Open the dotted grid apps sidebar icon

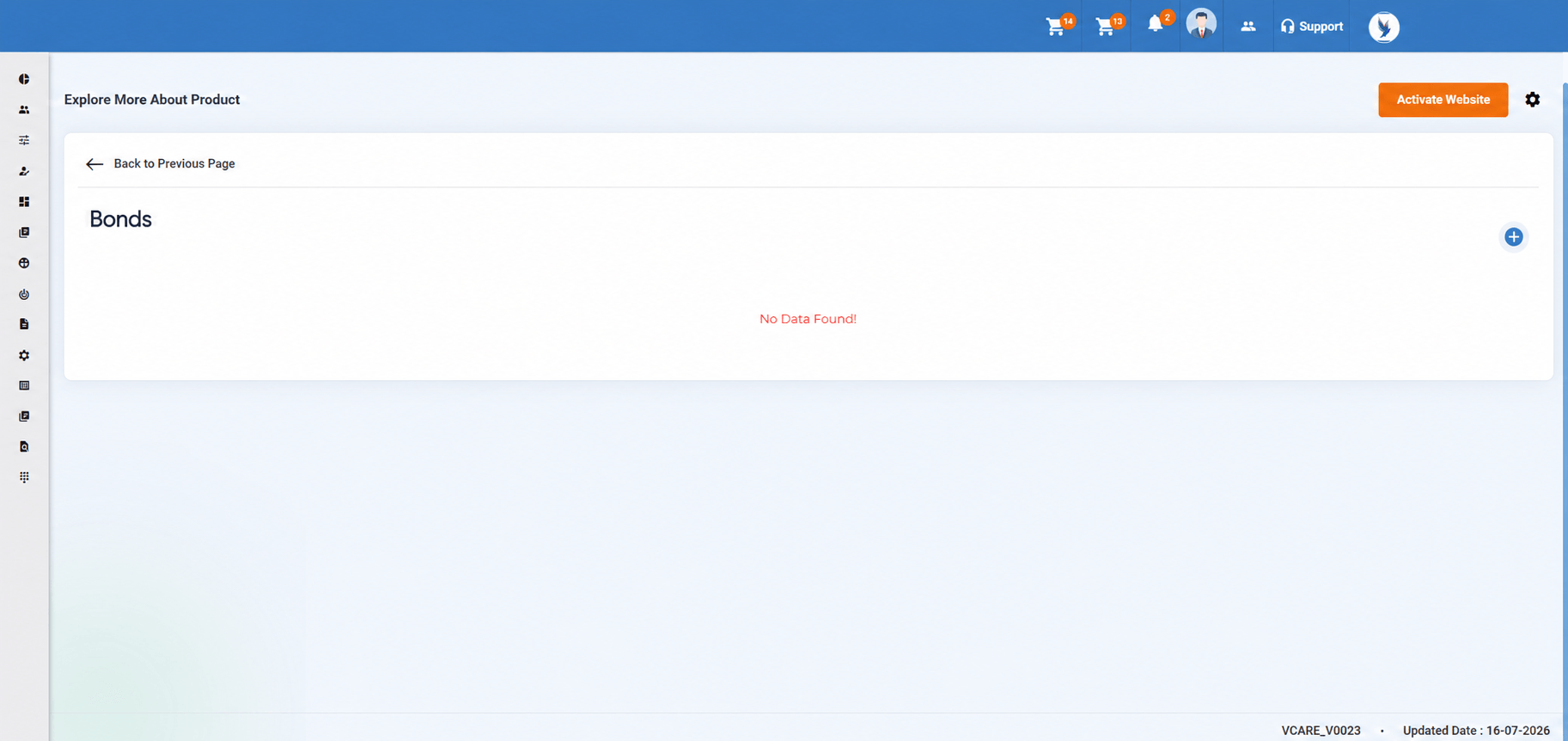coord(24,477)
